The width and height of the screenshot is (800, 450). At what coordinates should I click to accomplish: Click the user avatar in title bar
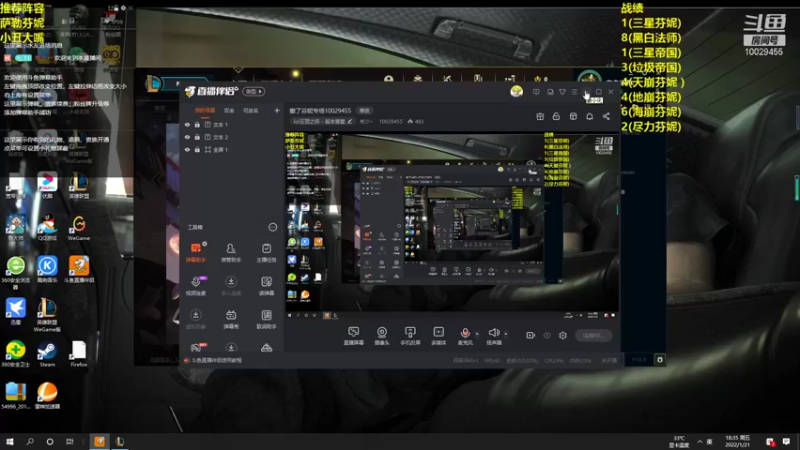(516, 91)
